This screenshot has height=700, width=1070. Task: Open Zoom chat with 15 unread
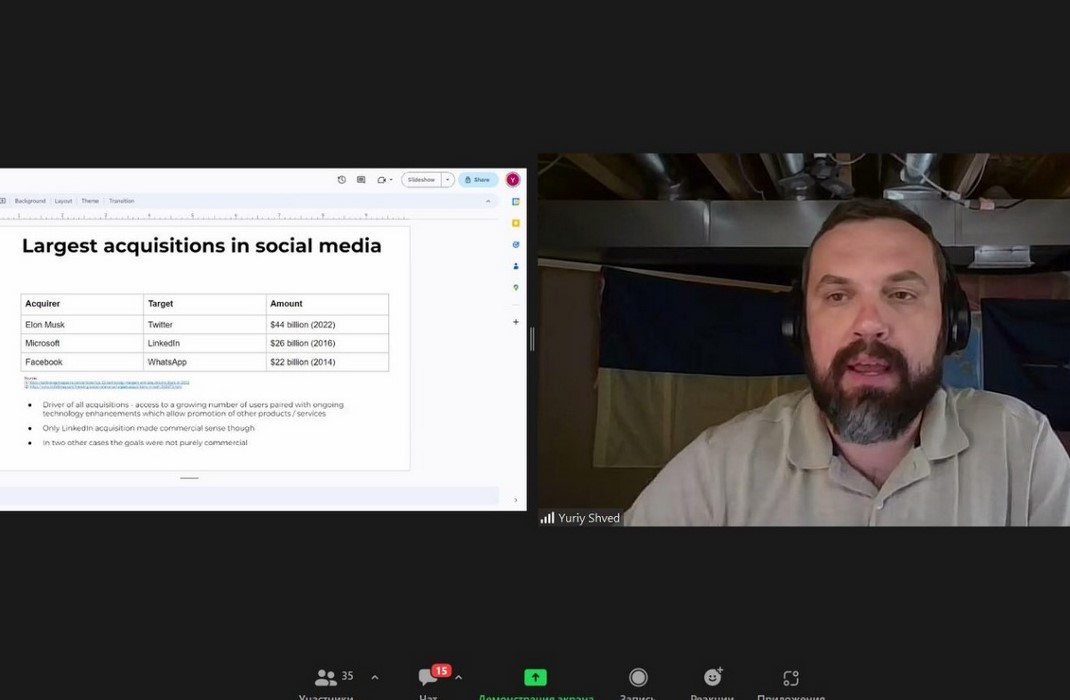pos(429,680)
